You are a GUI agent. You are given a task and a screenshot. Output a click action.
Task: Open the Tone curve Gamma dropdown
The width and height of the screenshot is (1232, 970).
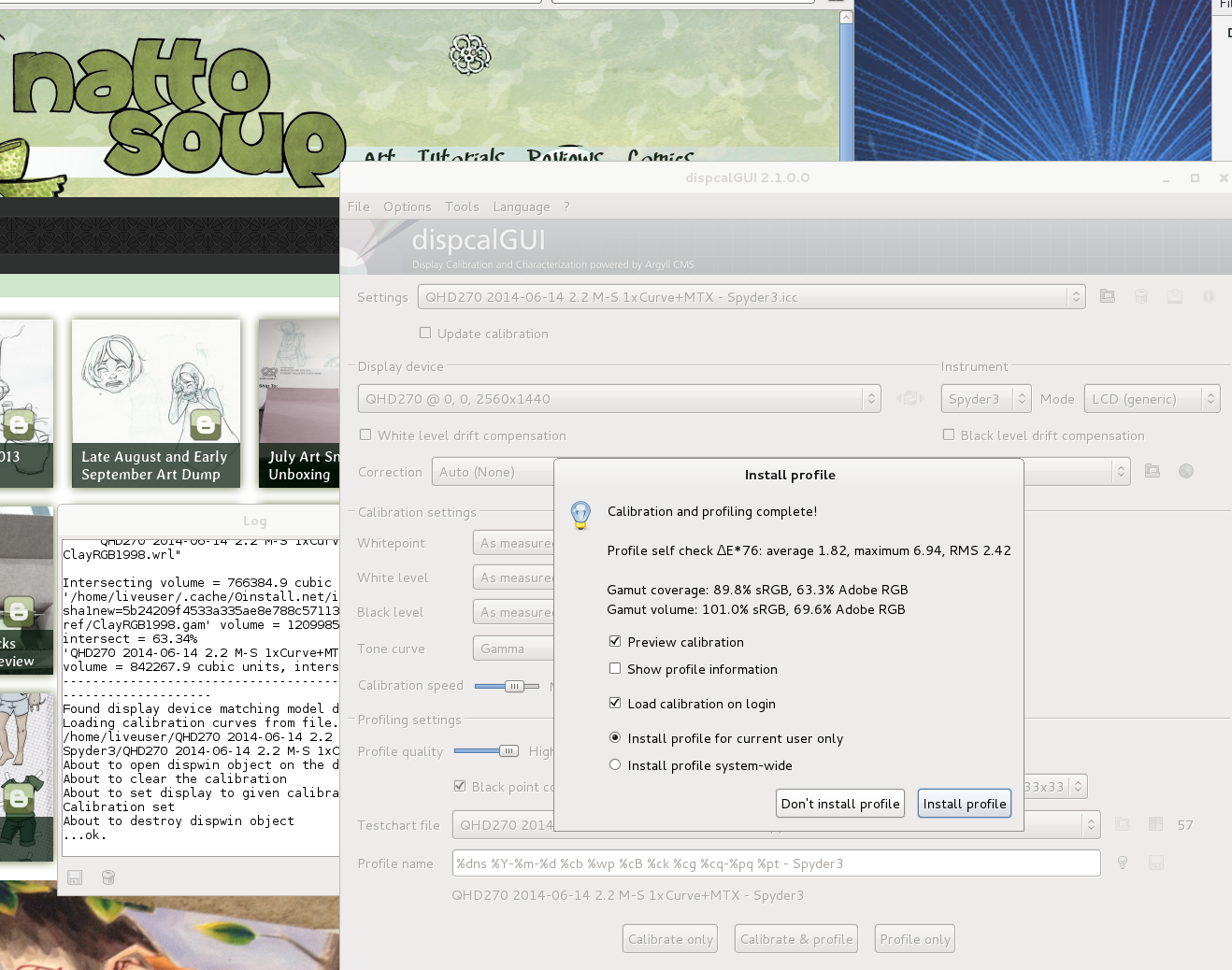514,649
